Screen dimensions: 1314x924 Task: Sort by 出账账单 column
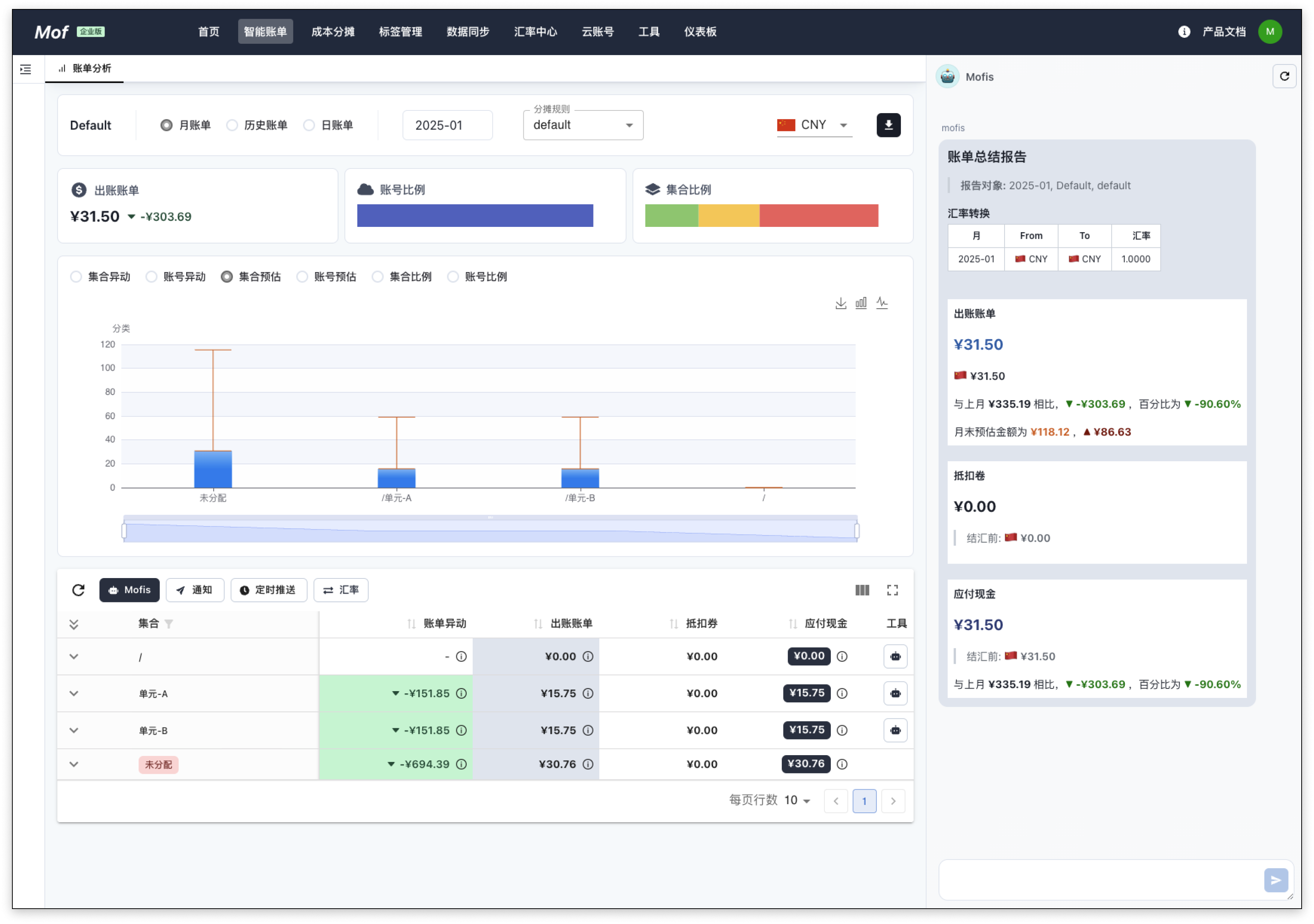[x=538, y=624]
